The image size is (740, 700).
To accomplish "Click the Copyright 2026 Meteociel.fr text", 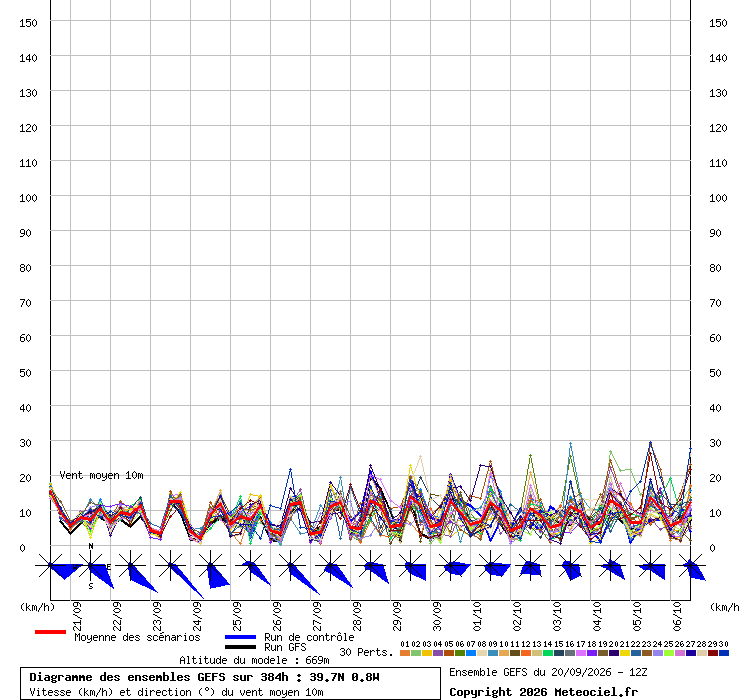I will click(543, 692).
